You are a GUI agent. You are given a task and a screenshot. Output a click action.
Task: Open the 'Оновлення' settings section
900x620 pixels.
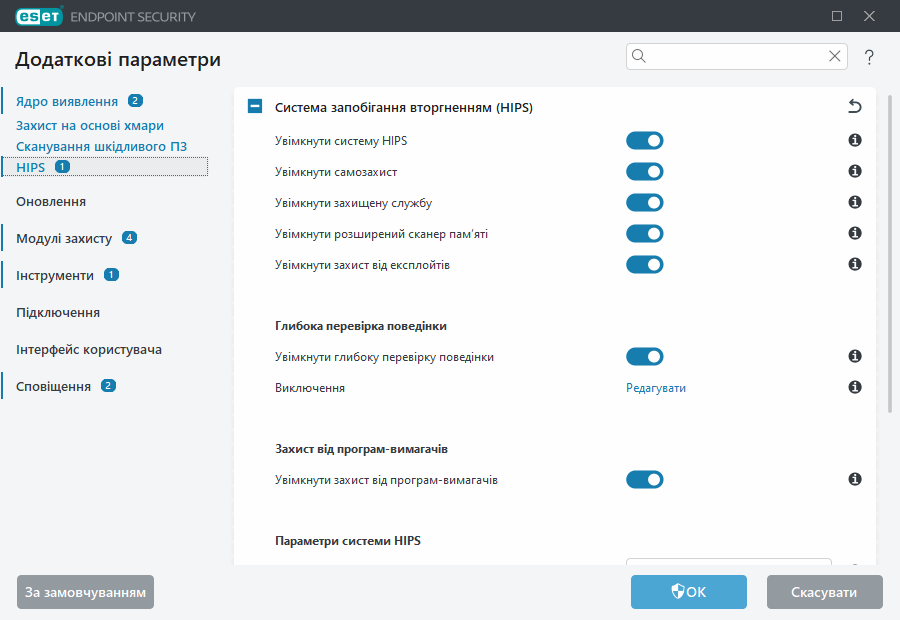coord(51,201)
